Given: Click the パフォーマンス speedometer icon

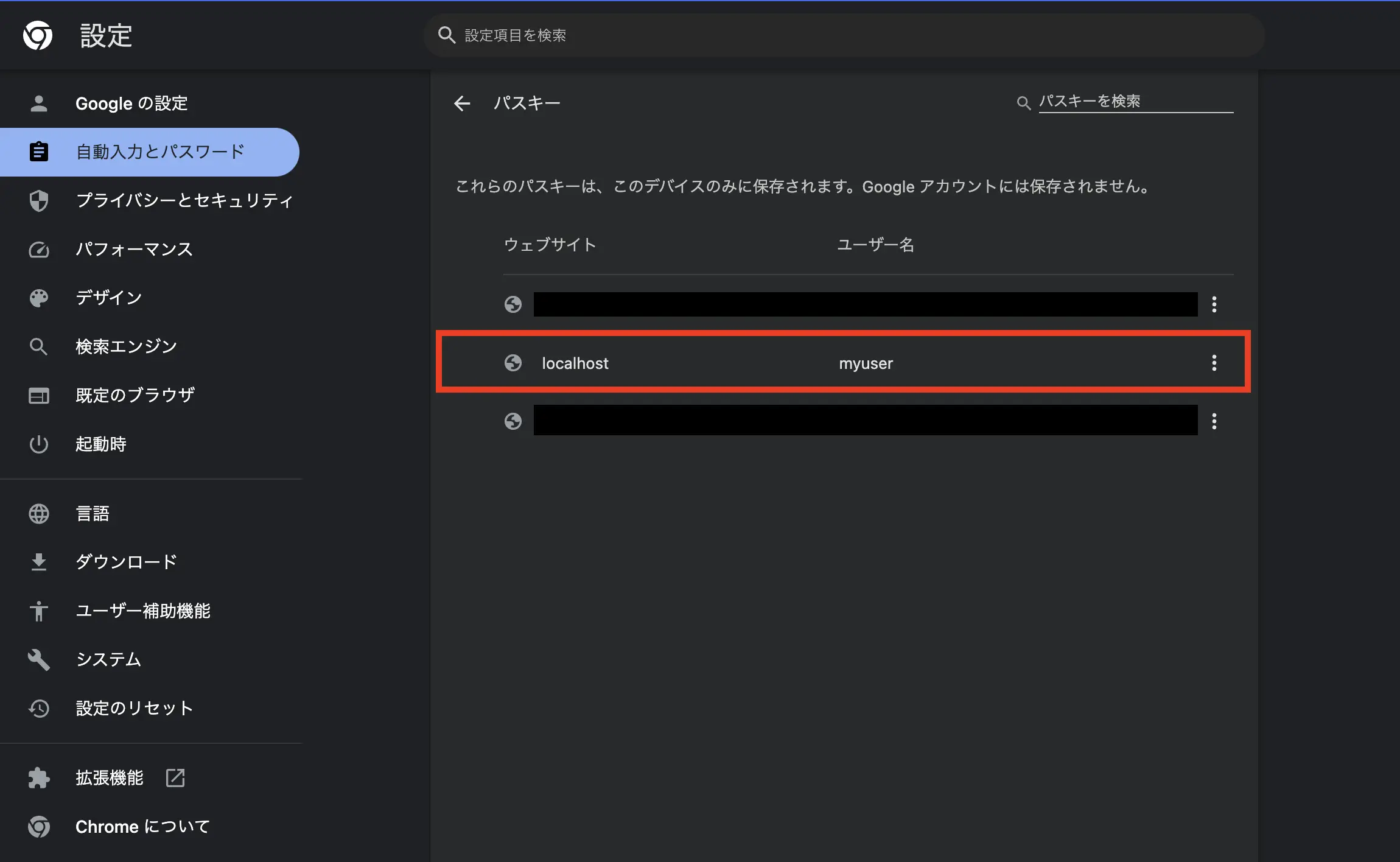Looking at the screenshot, I should pyautogui.click(x=39, y=249).
